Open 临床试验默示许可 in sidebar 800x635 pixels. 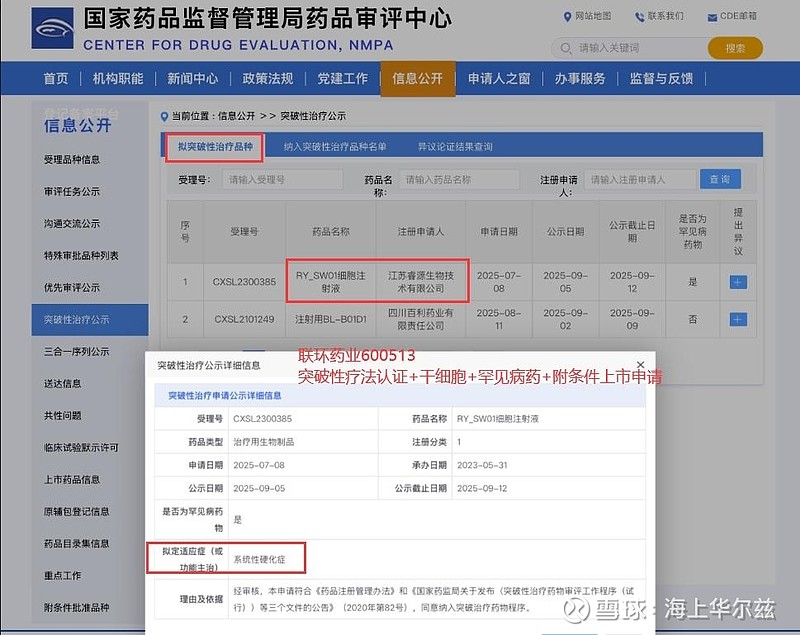[x=81, y=448]
